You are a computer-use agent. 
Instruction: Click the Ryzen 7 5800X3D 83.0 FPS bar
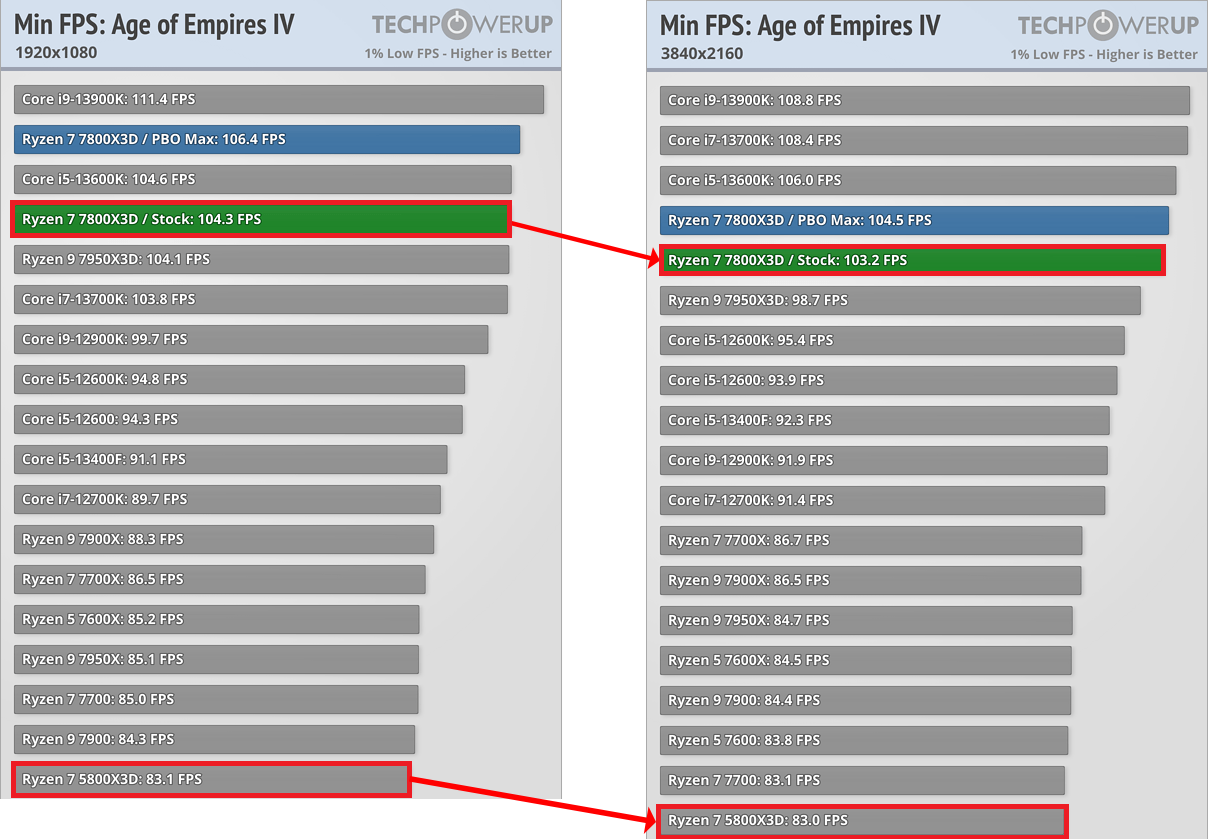pyautogui.click(x=862, y=820)
